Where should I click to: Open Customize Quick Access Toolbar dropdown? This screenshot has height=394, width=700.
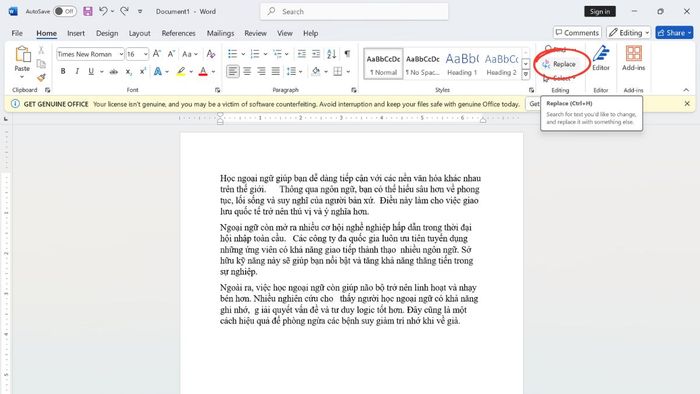tap(140, 12)
